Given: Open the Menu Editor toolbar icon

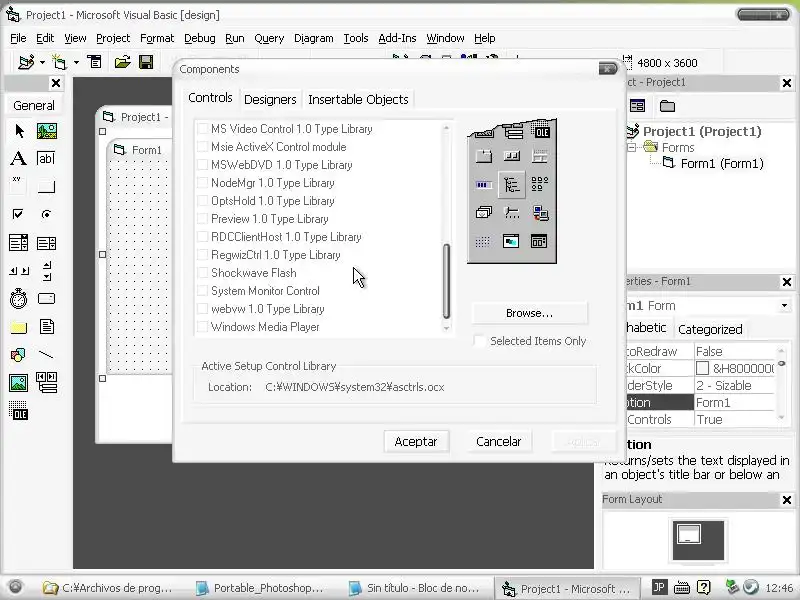Looking at the screenshot, I should tap(94, 62).
